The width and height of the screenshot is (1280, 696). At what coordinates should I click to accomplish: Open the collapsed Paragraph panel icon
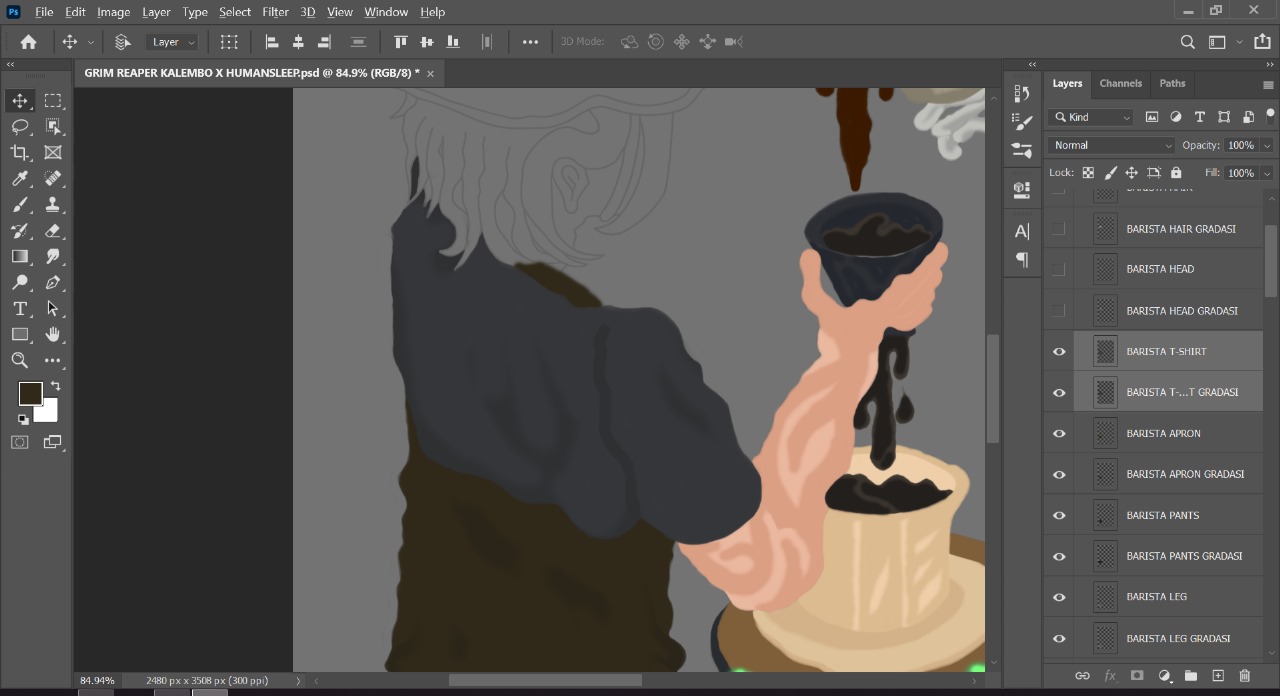pyautogui.click(x=1022, y=260)
